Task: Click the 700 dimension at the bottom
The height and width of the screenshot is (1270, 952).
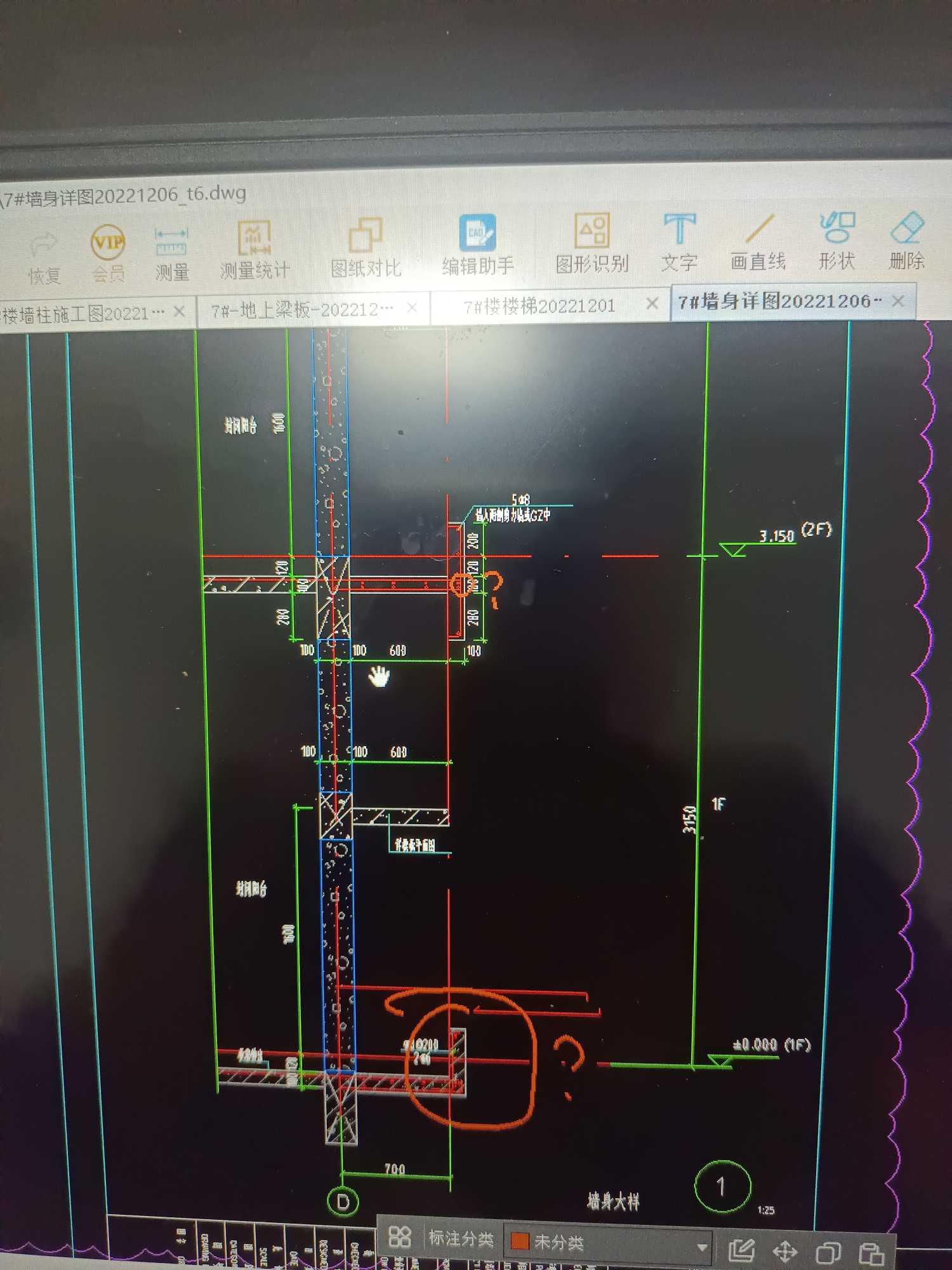Action: click(394, 1169)
